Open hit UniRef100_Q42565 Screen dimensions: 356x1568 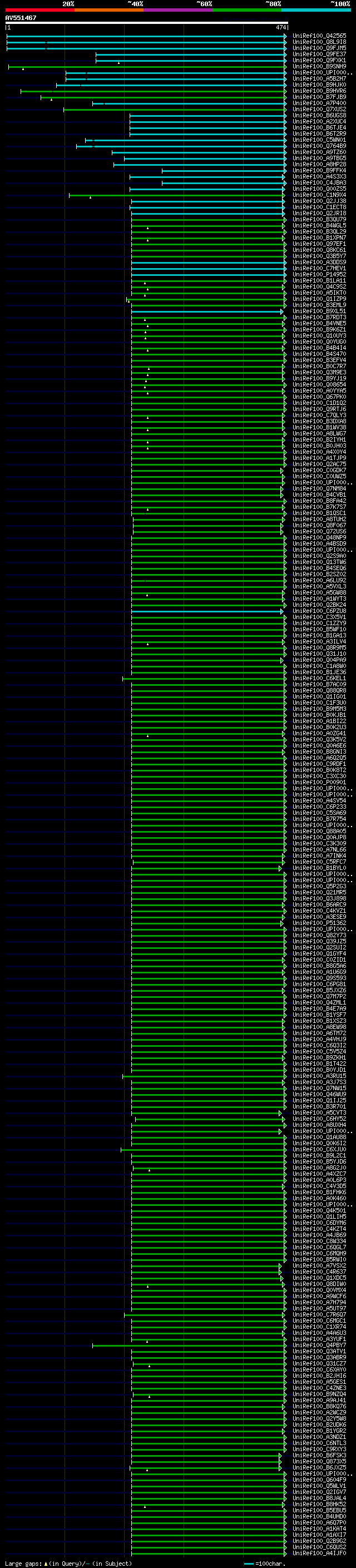[x=319, y=36]
